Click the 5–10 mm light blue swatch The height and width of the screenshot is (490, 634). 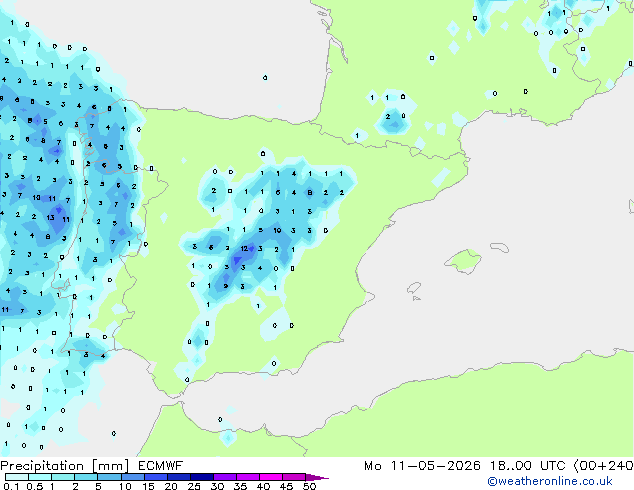click(x=109, y=477)
